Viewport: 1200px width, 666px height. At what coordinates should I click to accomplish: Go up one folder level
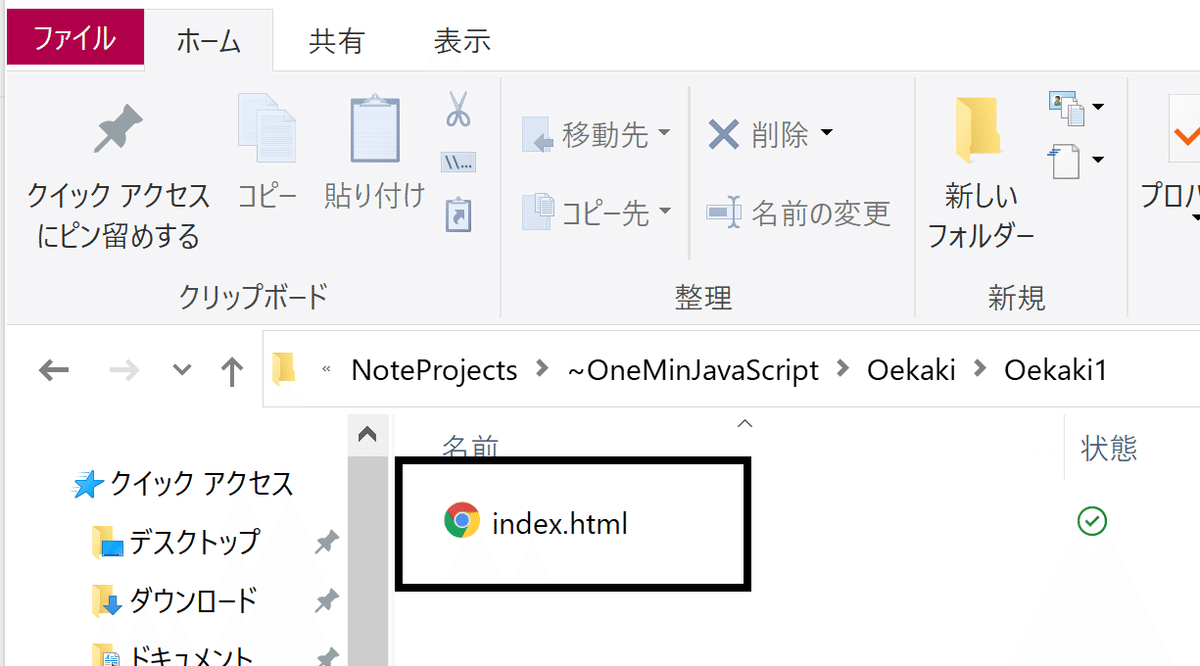click(x=232, y=371)
